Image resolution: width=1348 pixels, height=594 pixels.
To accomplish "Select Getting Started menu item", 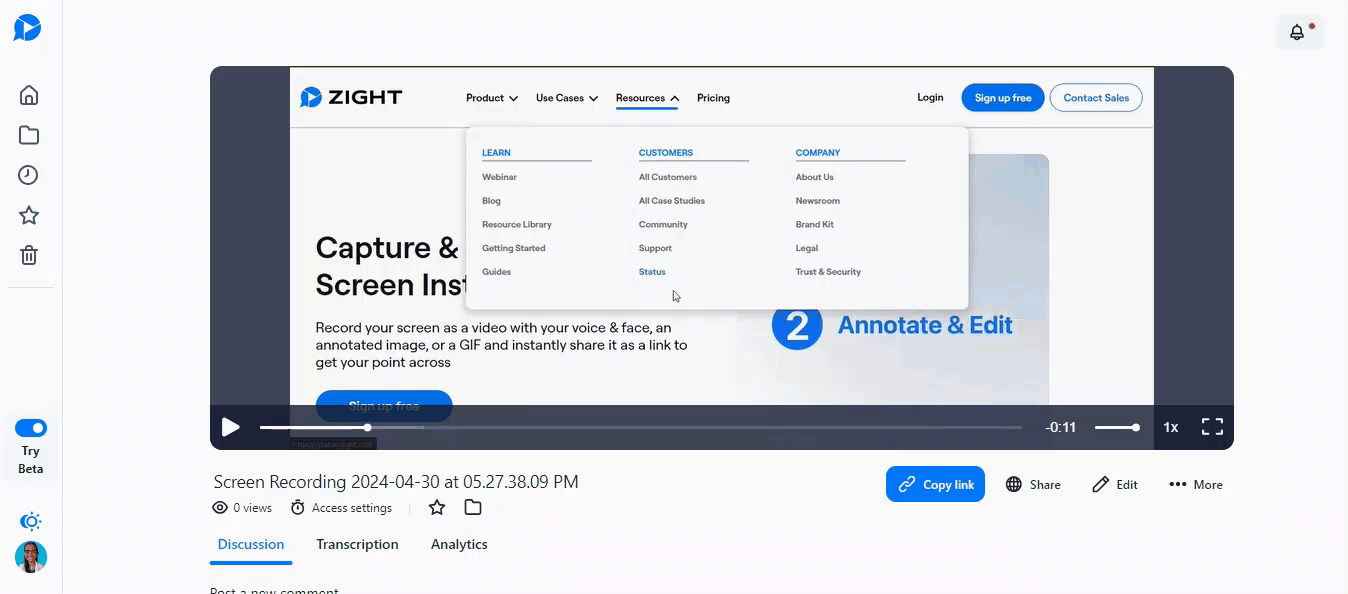I will 514,248.
